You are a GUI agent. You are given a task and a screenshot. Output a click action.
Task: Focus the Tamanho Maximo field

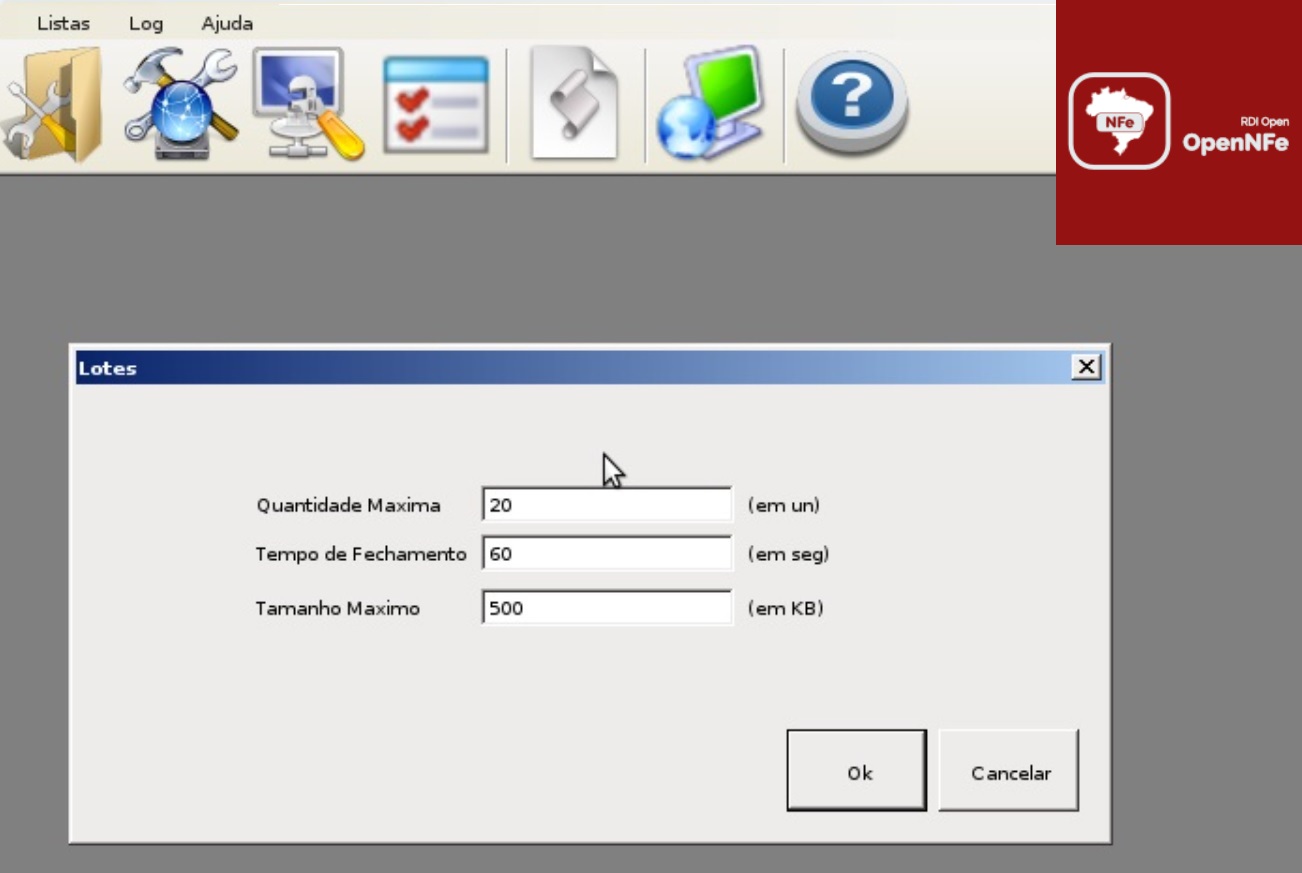pos(607,607)
